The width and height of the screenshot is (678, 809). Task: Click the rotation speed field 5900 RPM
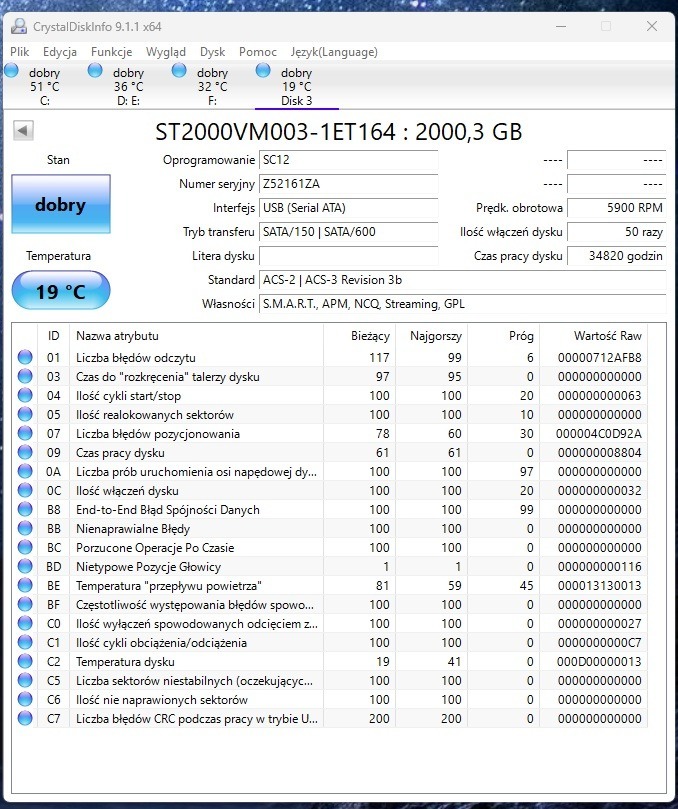point(617,208)
